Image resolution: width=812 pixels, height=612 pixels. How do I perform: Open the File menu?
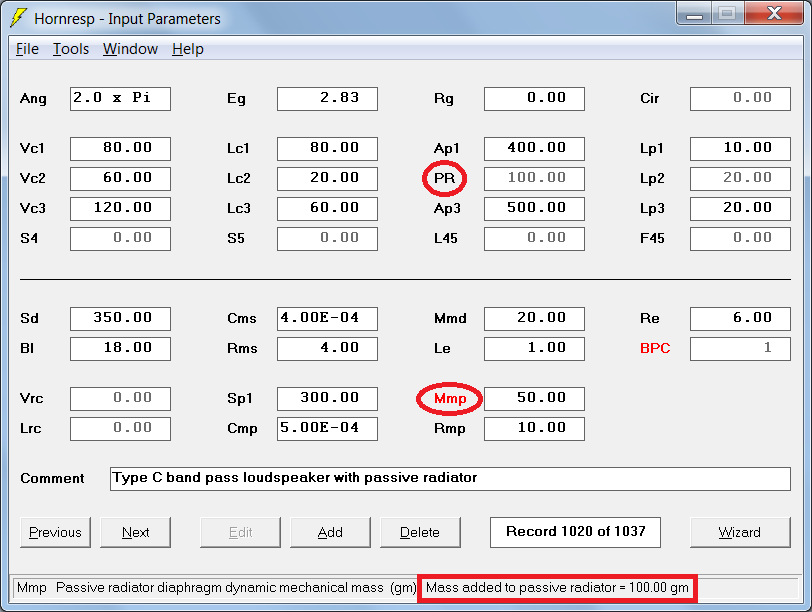tap(27, 49)
